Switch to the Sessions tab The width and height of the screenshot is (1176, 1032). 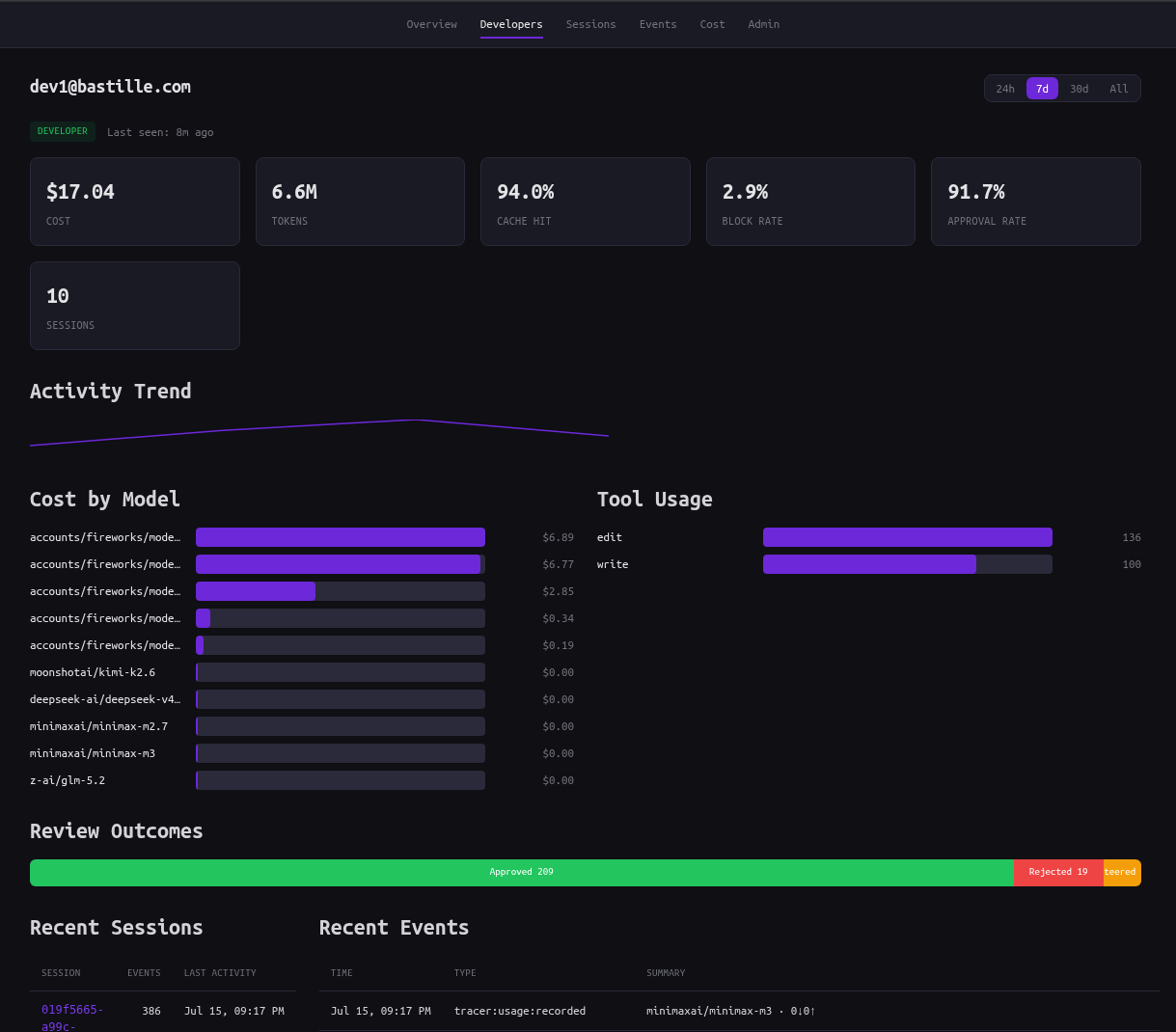click(x=590, y=24)
